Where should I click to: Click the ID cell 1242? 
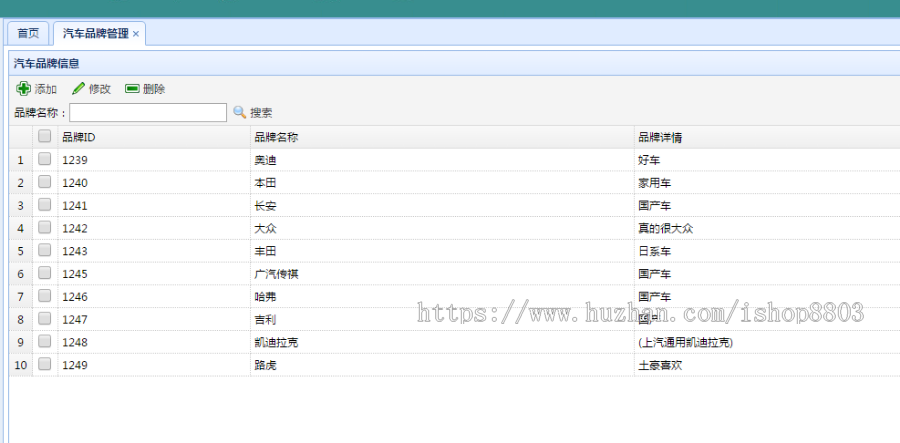[x=154, y=228]
